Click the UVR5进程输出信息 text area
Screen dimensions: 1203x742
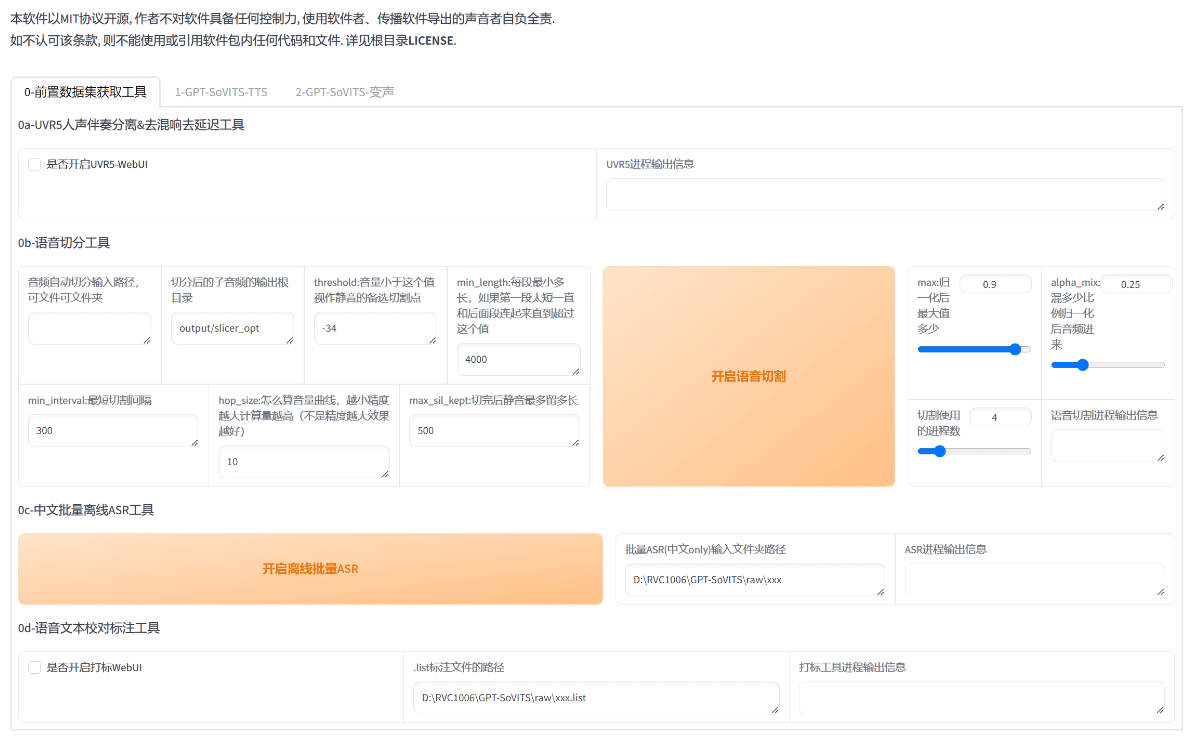coord(886,193)
